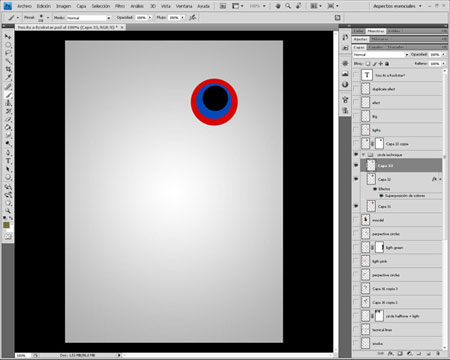The width and height of the screenshot is (450, 360).
Task: Open the Arrange Documents icon
Action: (315, 6)
